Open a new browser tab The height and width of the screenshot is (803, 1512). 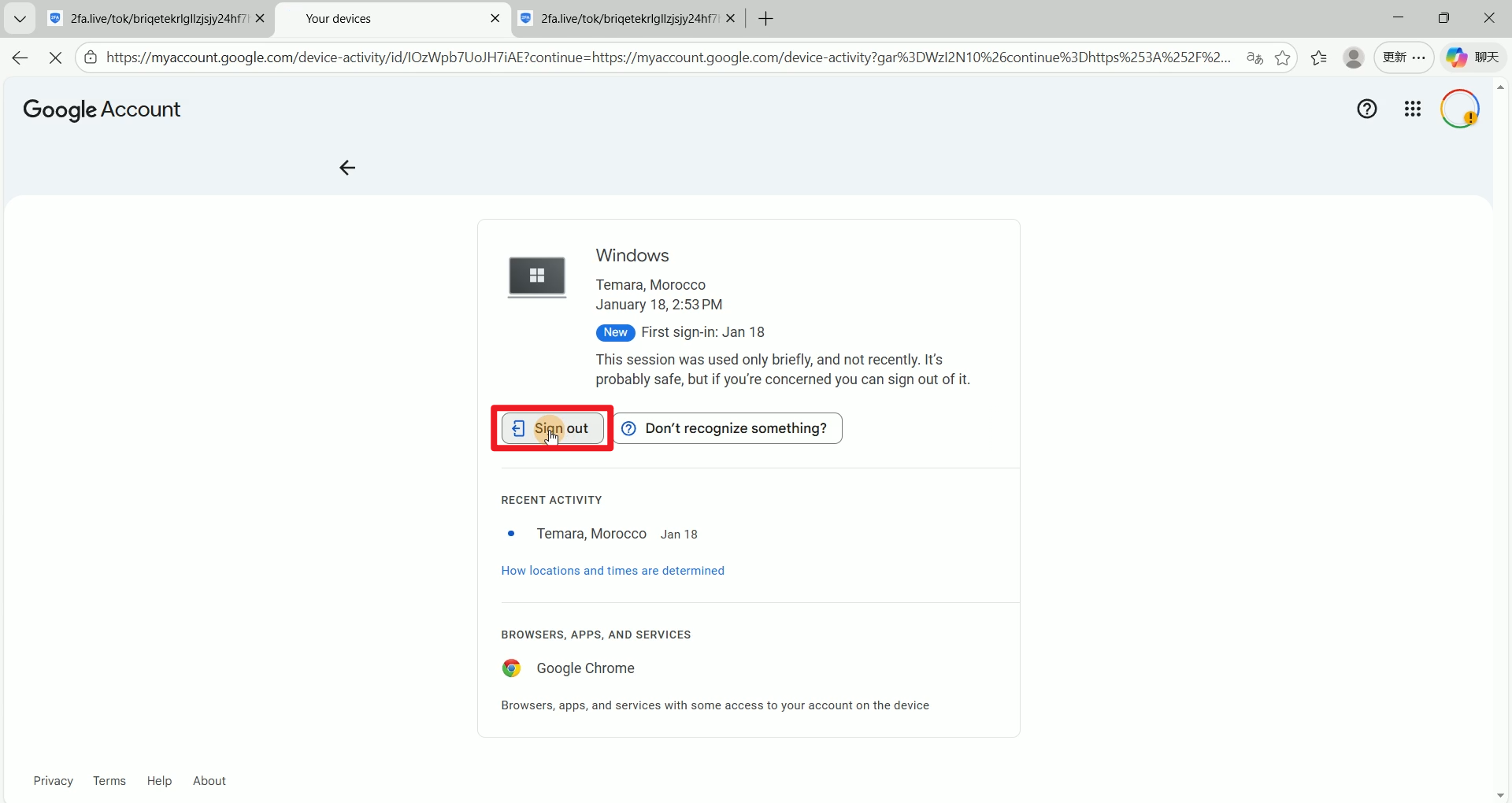(766, 18)
